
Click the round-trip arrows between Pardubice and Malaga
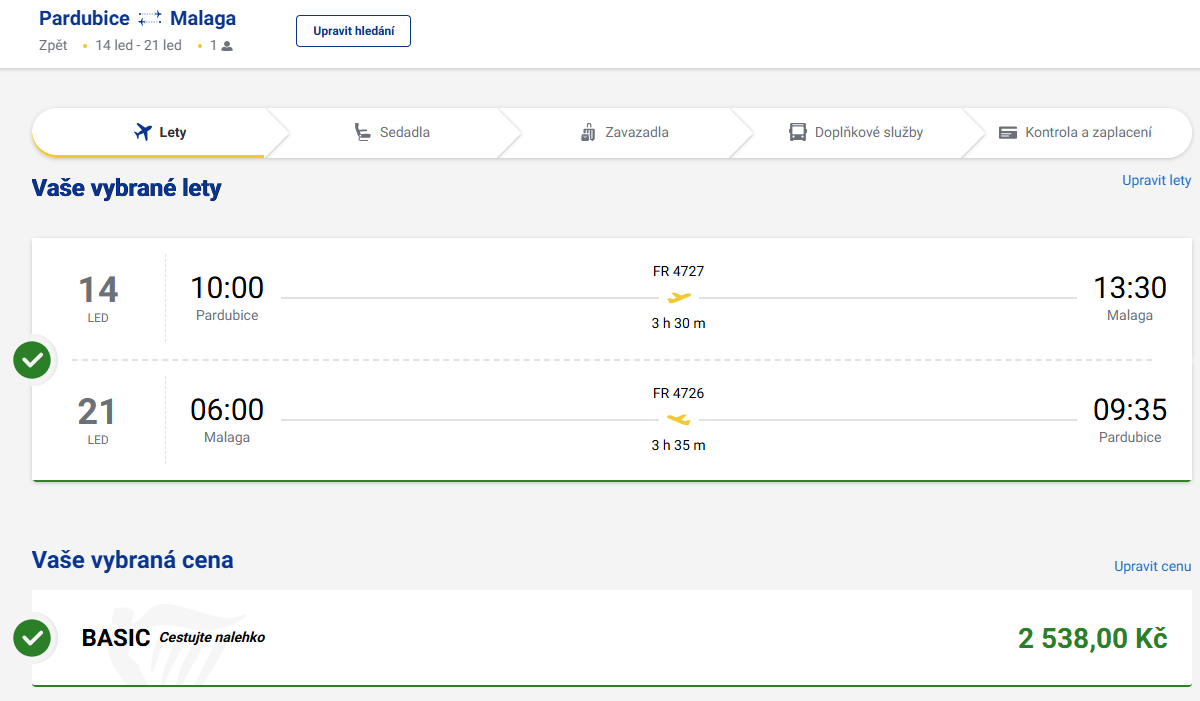coord(150,19)
